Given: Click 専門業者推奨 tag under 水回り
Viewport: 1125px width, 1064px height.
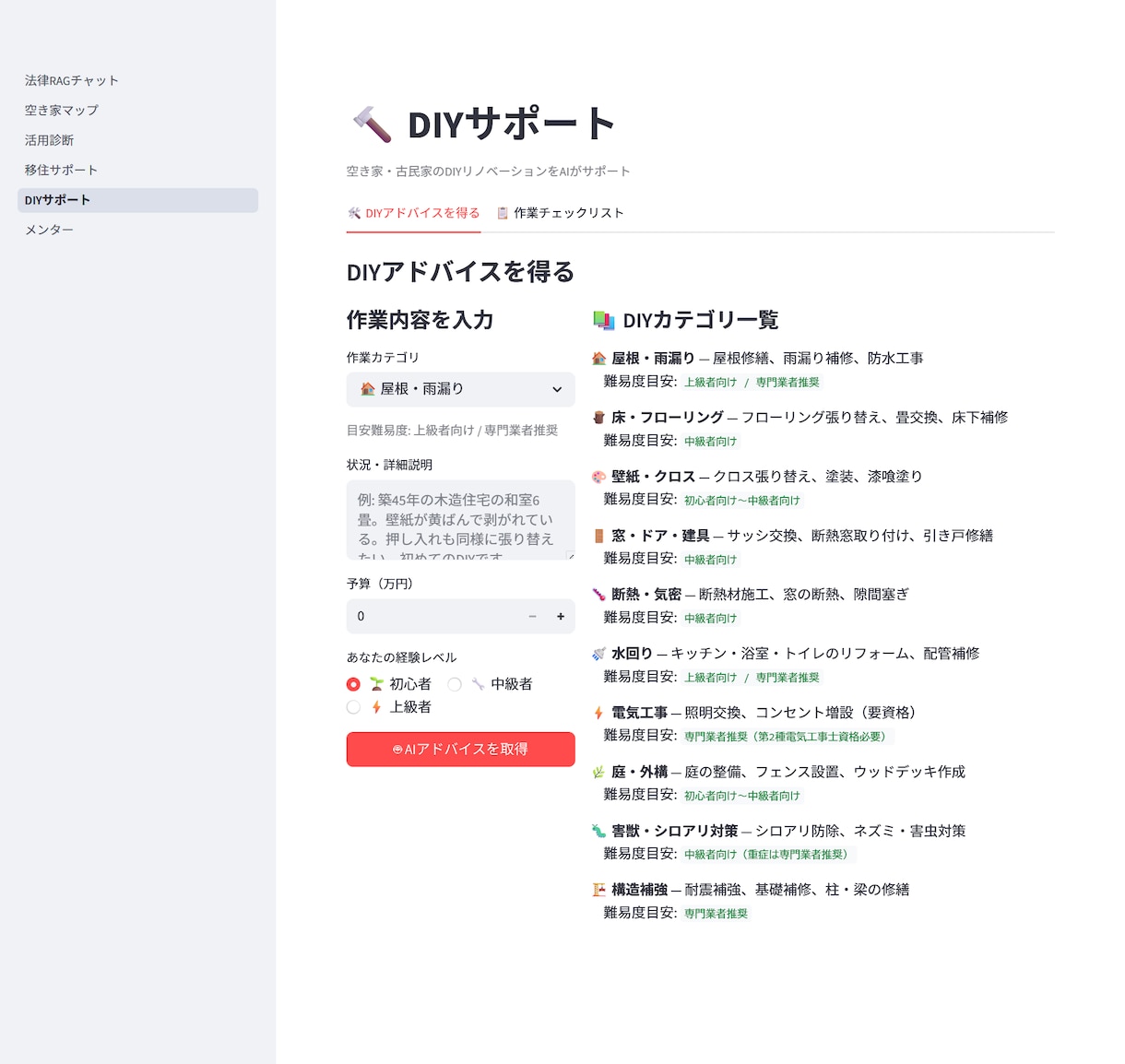Looking at the screenshot, I should click(787, 677).
